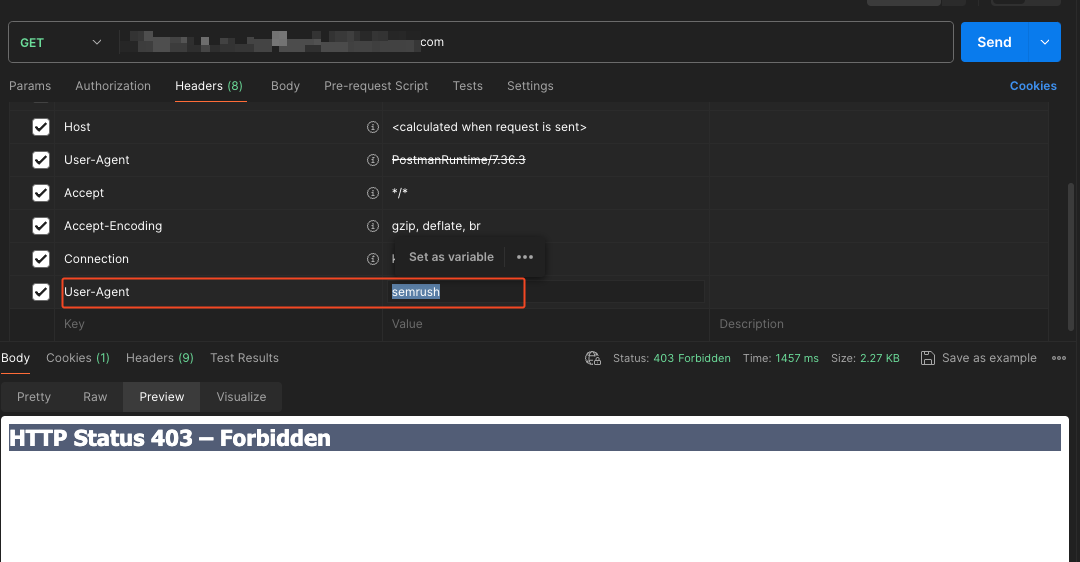Uncheck the Host header checkbox
Image resolution: width=1080 pixels, height=562 pixels.
41,127
